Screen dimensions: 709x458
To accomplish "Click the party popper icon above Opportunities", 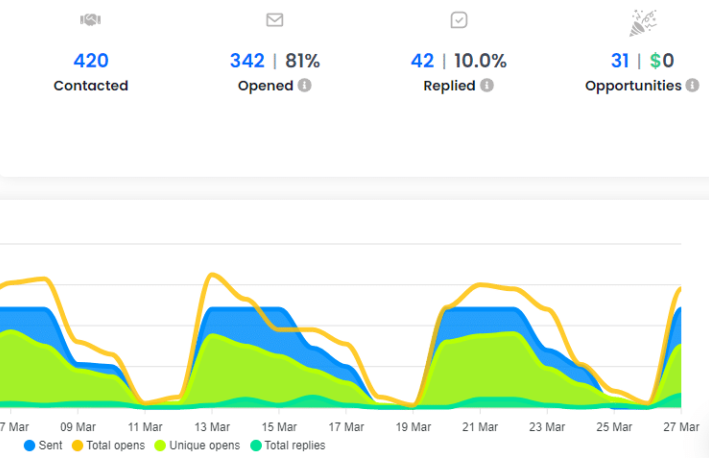I will (642, 22).
